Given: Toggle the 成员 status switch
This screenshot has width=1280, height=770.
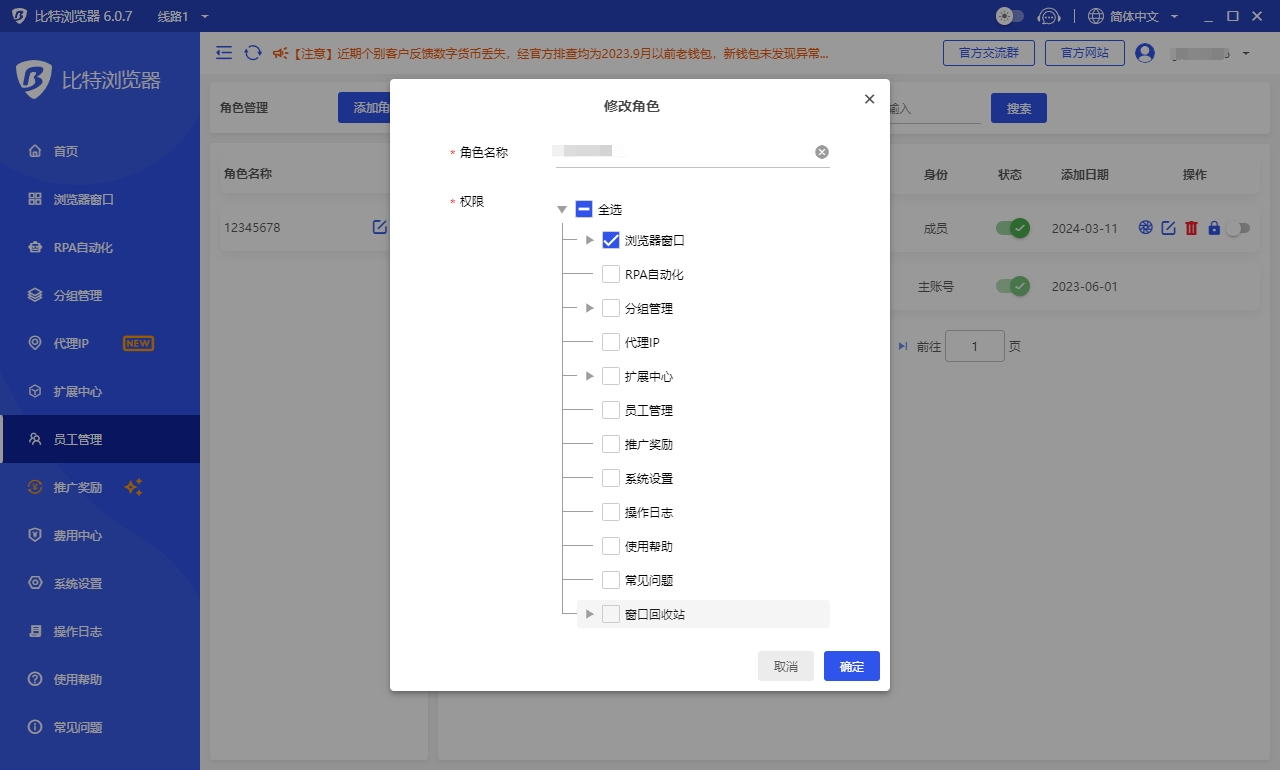Looking at the screenshot, I should 1012,228.
